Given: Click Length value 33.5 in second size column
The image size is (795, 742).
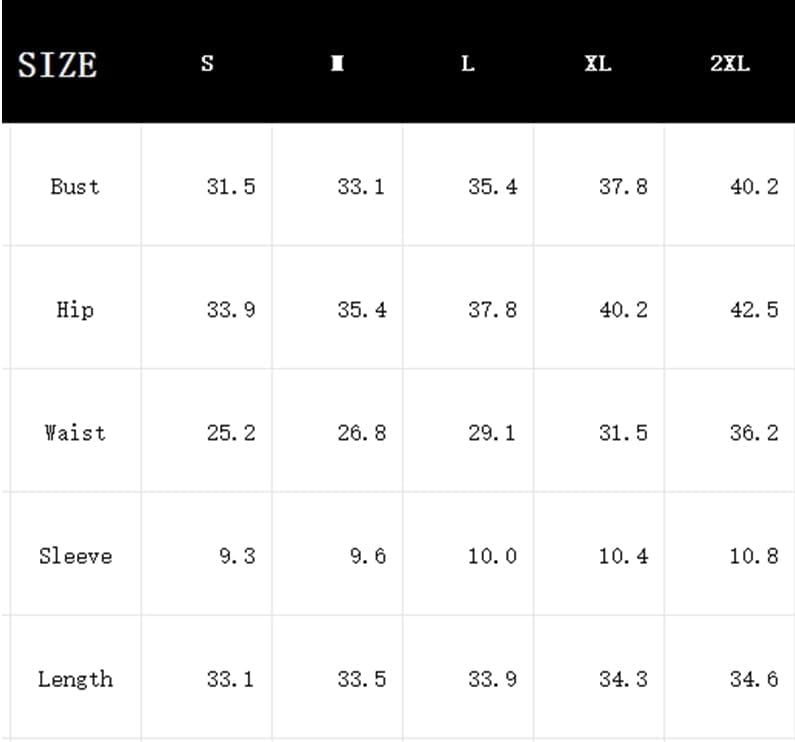Looking at the screenshot, I should (x=361, y=679).
